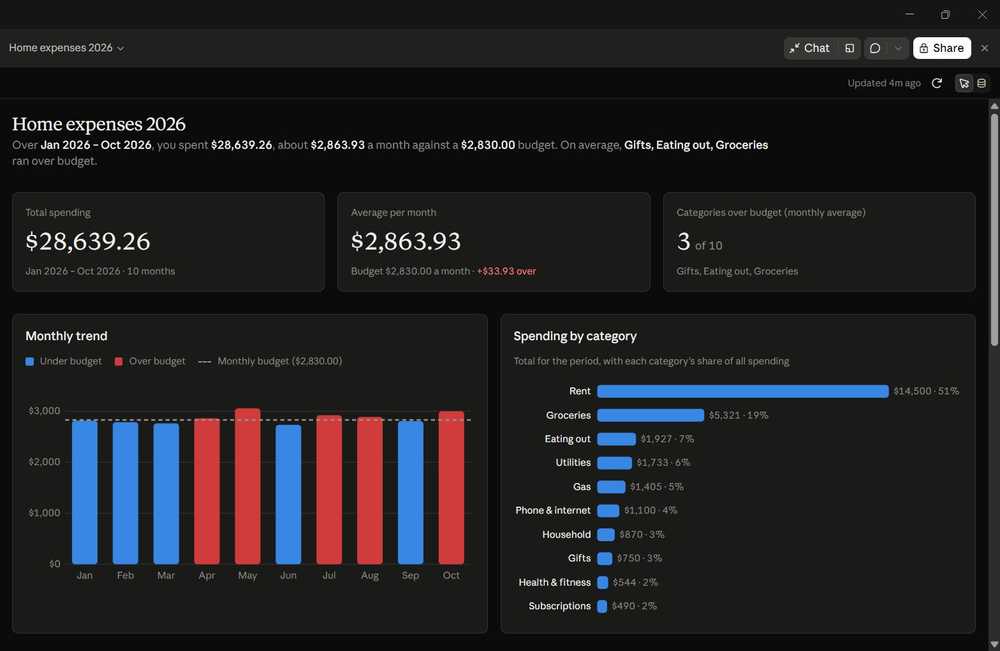Image resolution: width=1000 pixels, height=651 pixels.
Task: Select the Jan bar in Monthly trend
Action: [x=85, y=492]
